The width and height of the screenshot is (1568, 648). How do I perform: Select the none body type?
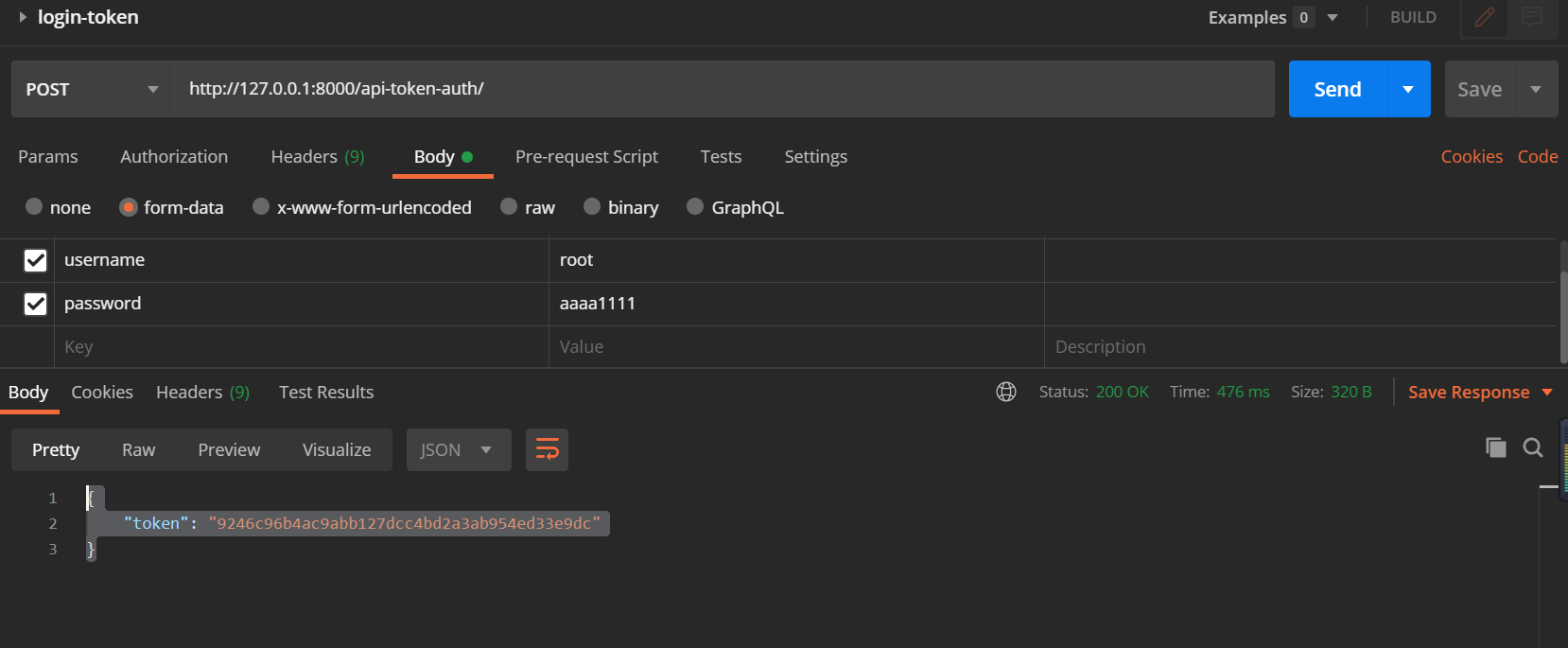coord(34,206)
